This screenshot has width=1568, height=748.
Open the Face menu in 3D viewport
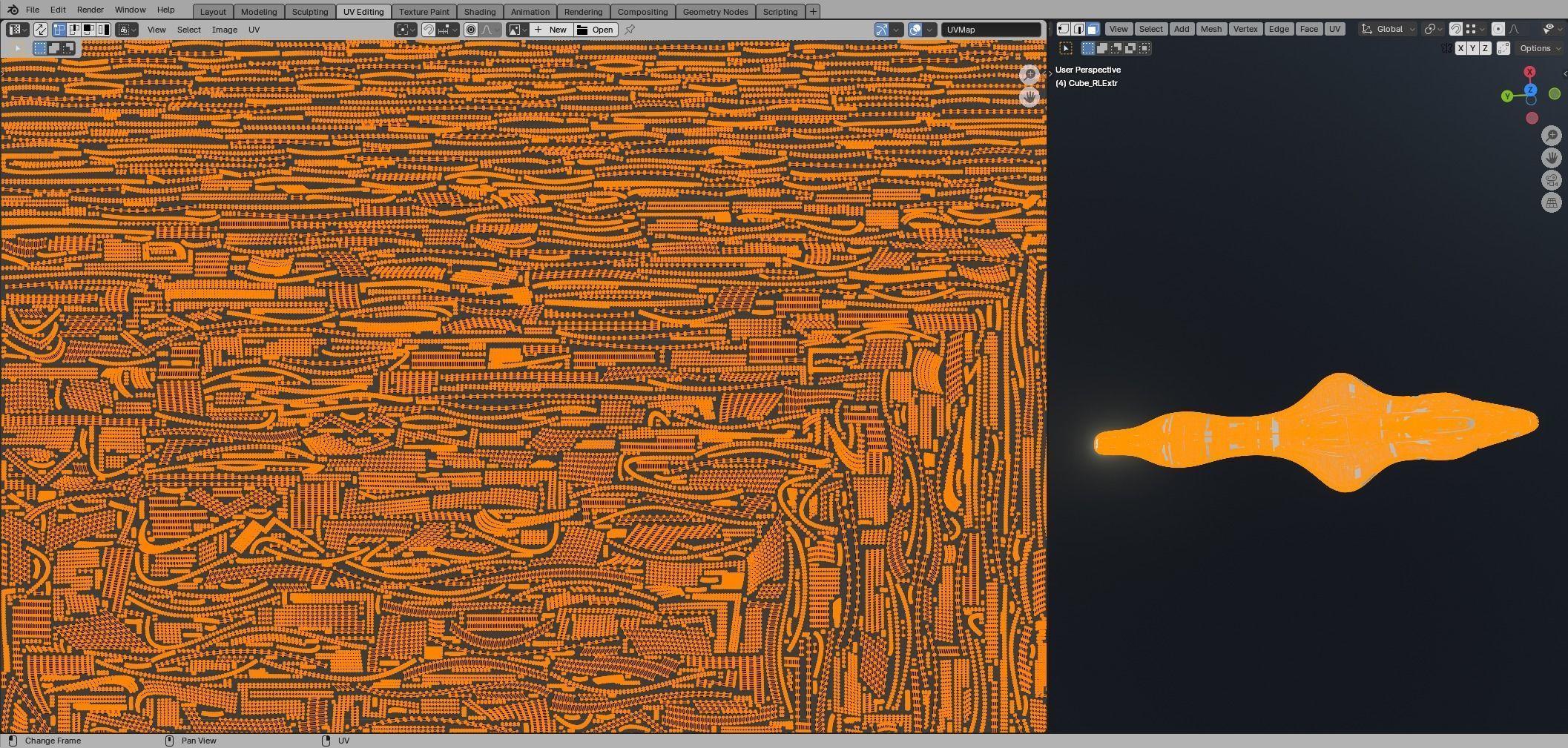(x=1309, y=29)
